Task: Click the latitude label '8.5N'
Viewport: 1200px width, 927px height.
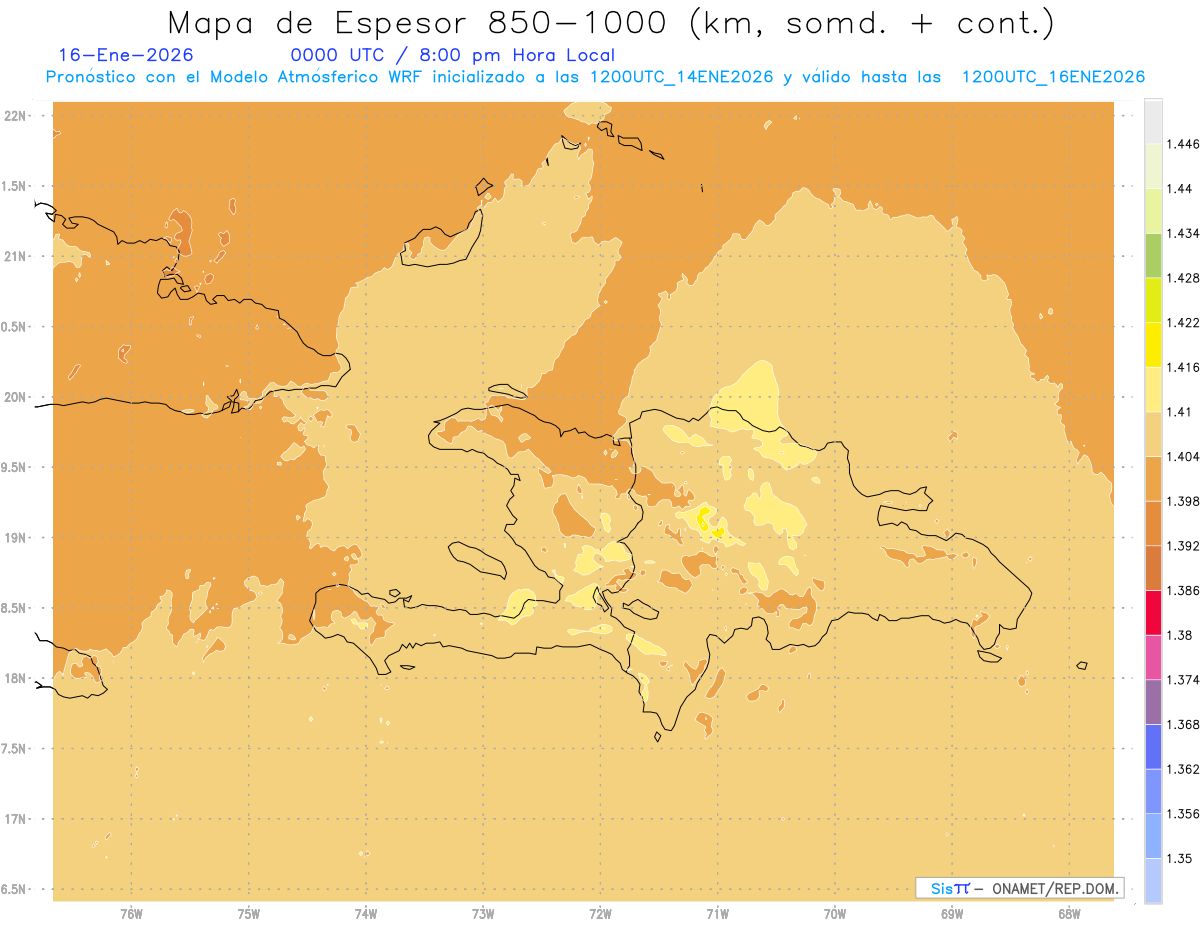Action: tap(15, 608)
